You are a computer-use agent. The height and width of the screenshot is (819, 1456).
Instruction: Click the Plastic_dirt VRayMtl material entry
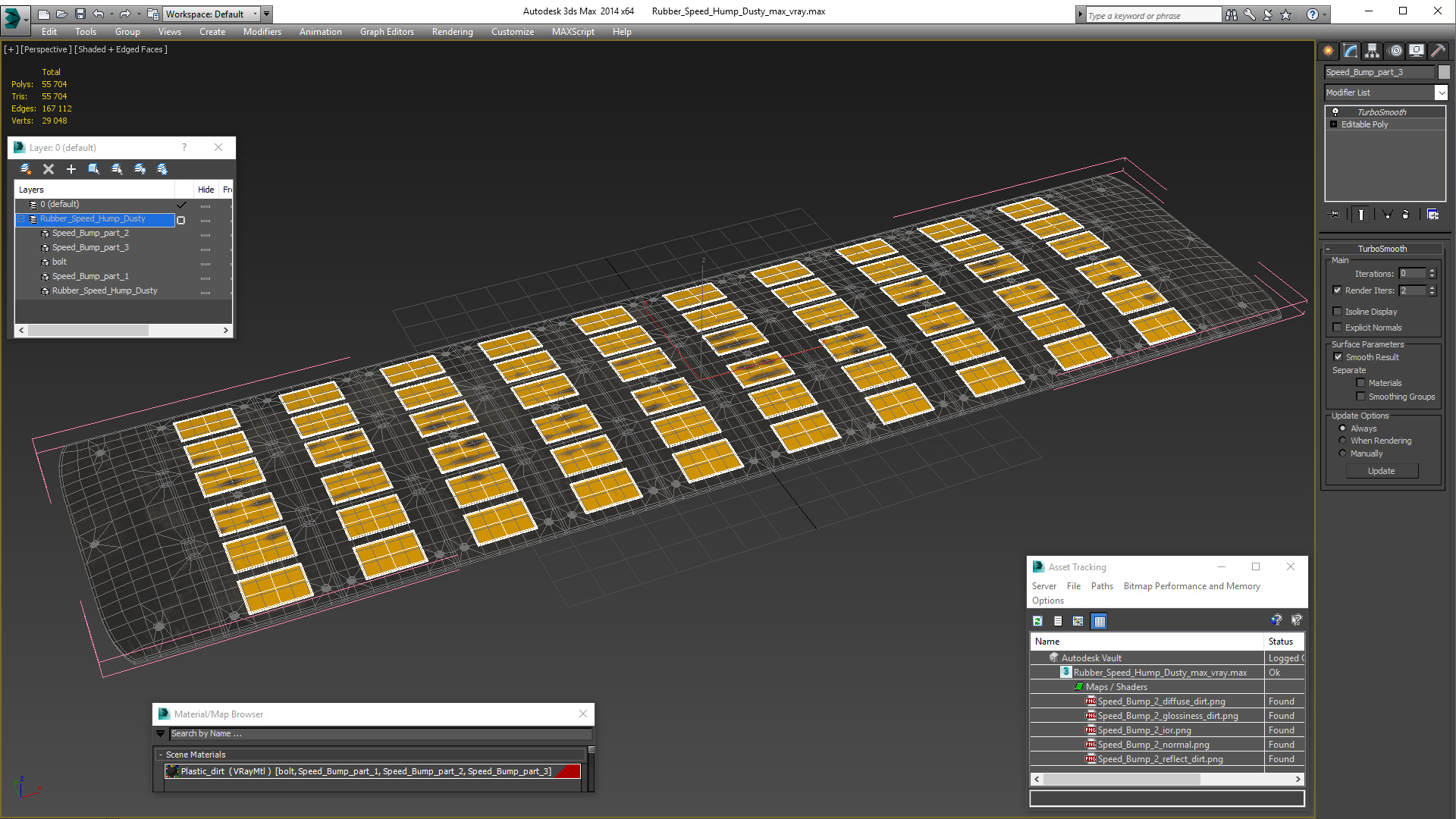(372, 771)
